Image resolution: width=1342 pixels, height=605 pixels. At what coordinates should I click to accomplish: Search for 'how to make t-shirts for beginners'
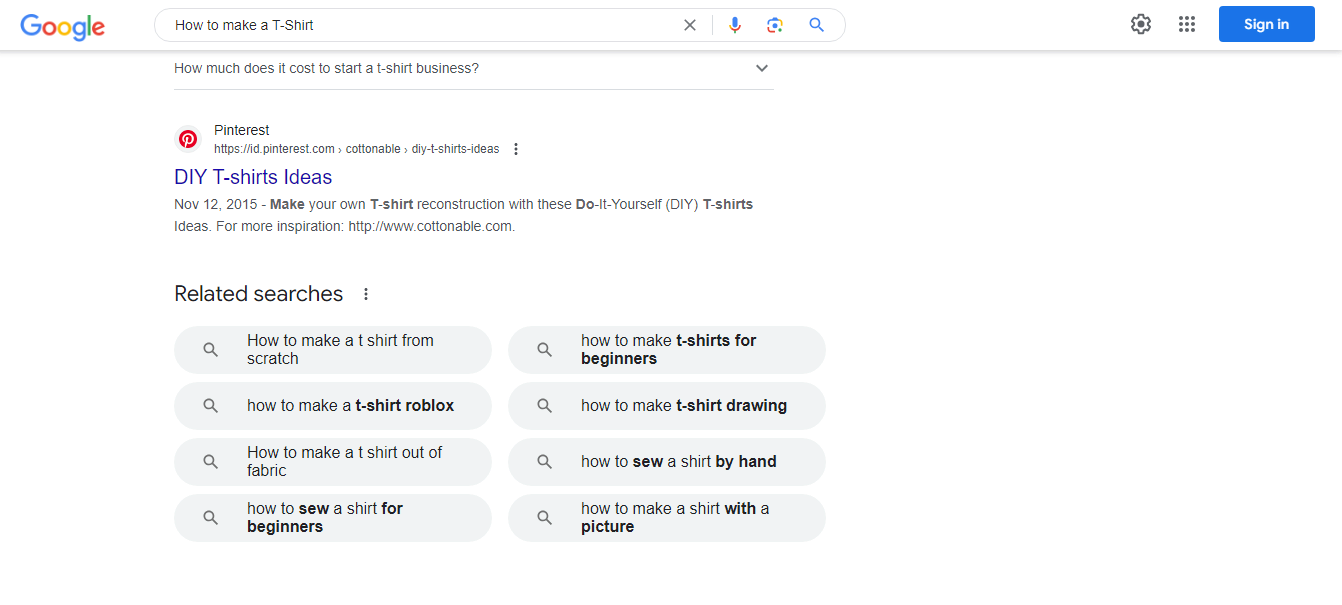667,349
